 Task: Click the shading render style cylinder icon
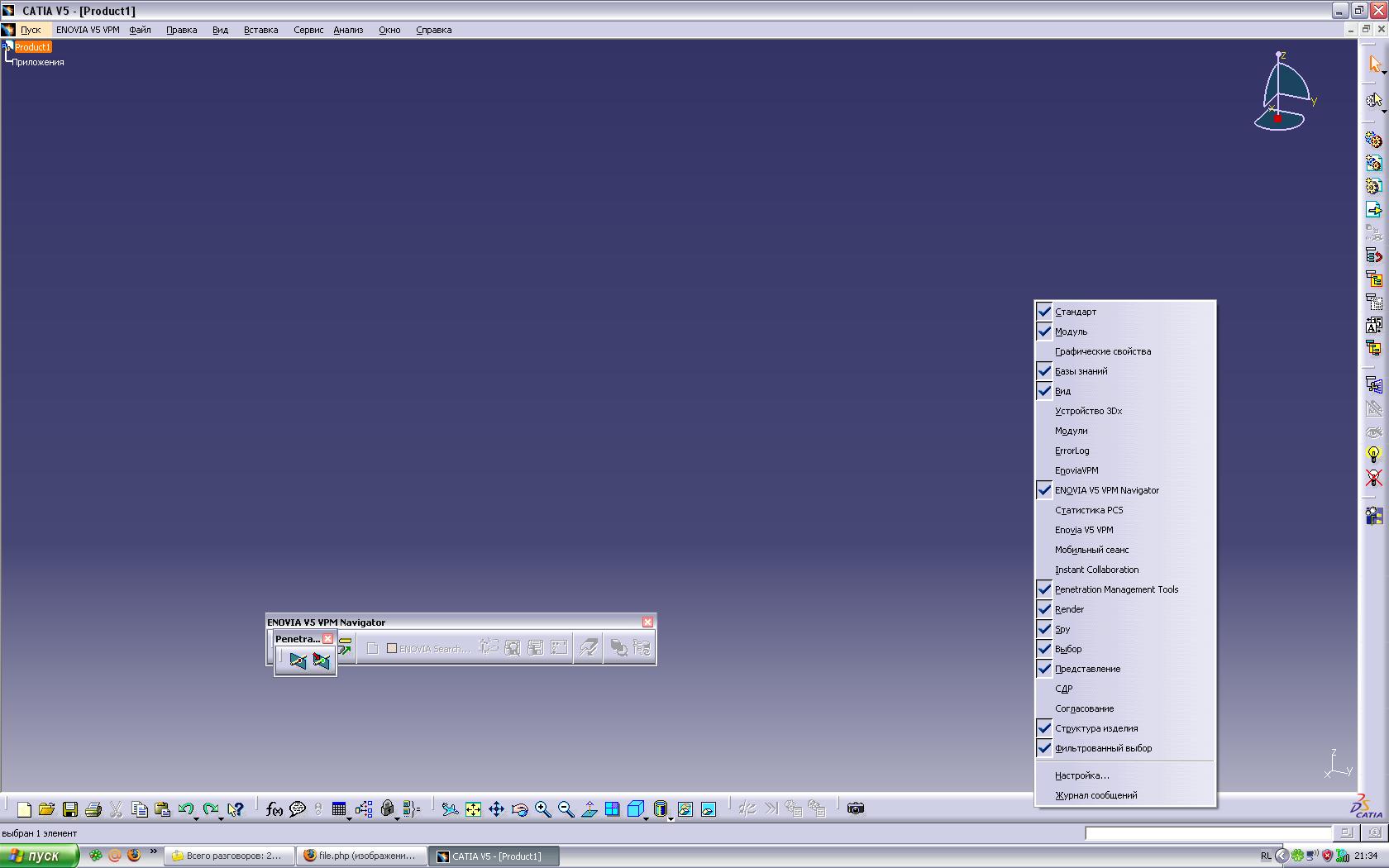(x=660, y=808)
